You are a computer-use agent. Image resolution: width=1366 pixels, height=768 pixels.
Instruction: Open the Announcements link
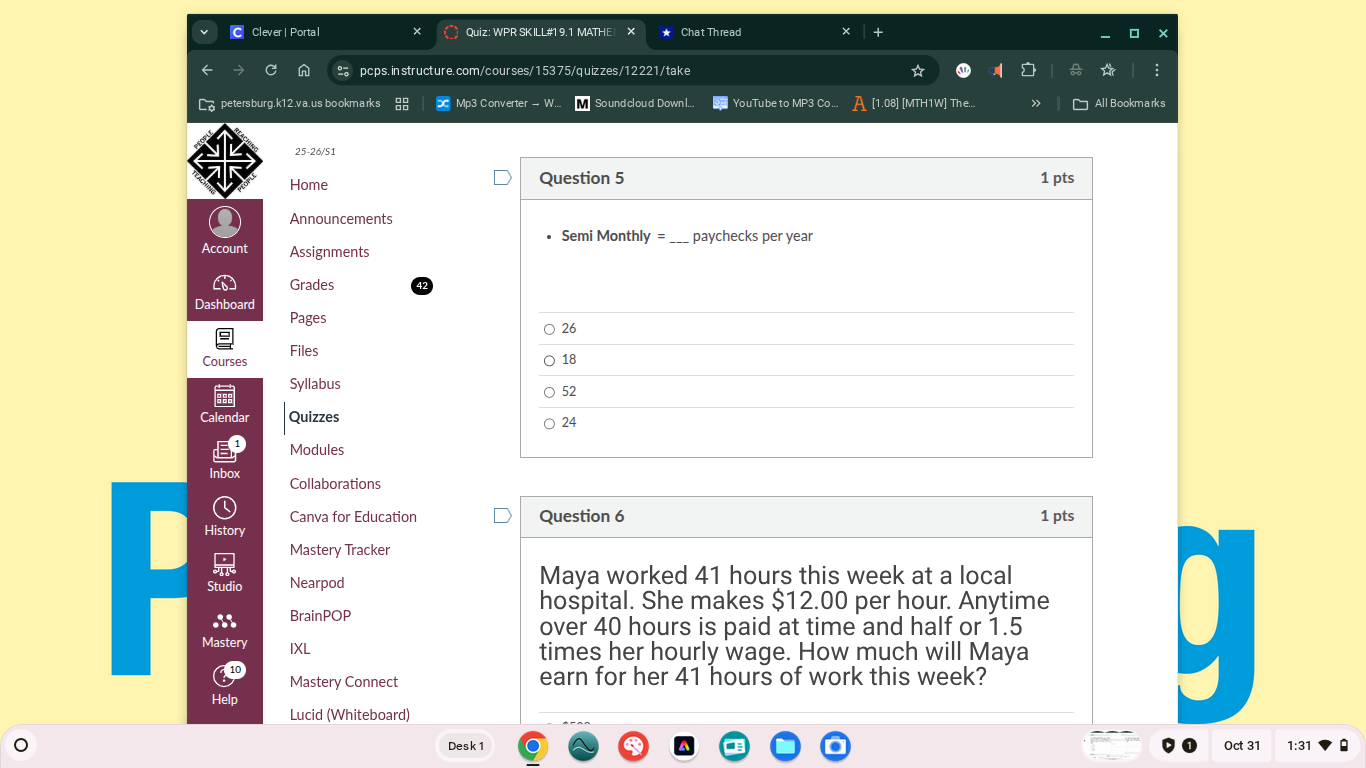(x=341, y=219)
